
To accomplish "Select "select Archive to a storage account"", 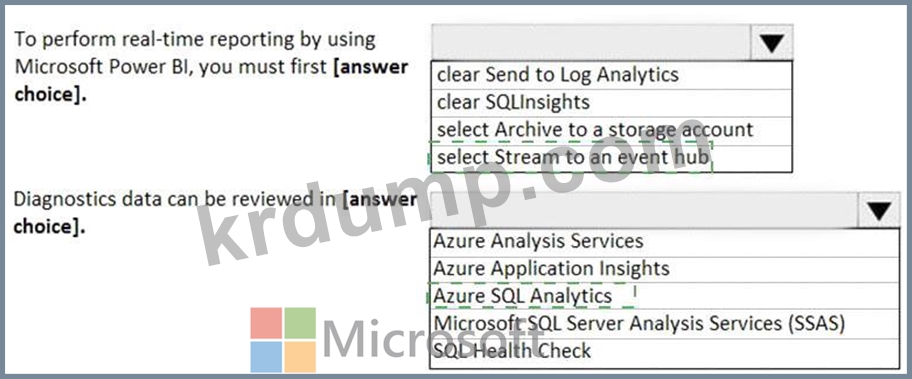I will (x=611, y=130).
